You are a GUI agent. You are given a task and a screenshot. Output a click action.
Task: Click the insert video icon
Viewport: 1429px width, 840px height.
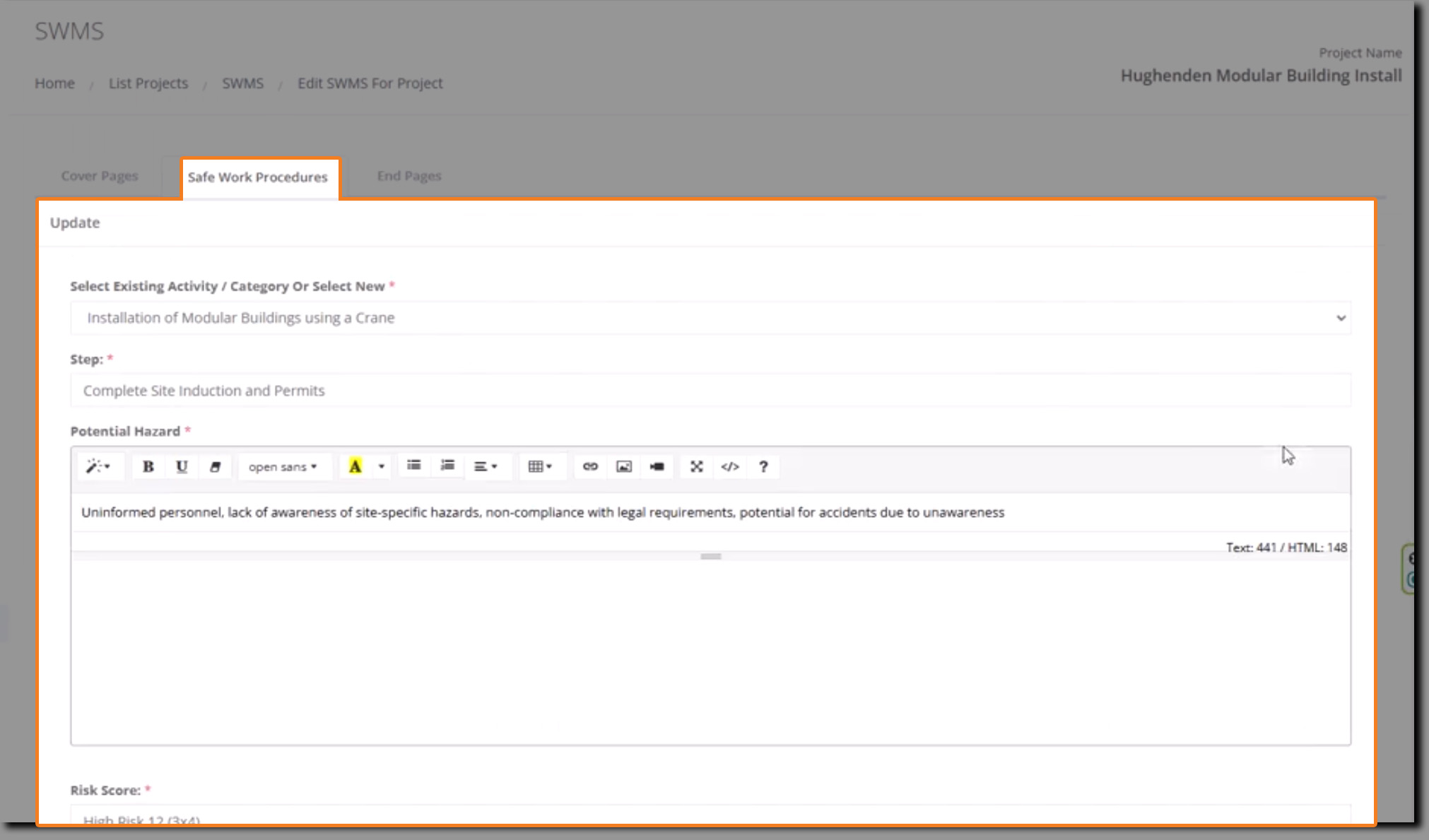pyautogui.click(x=657, y=466)
